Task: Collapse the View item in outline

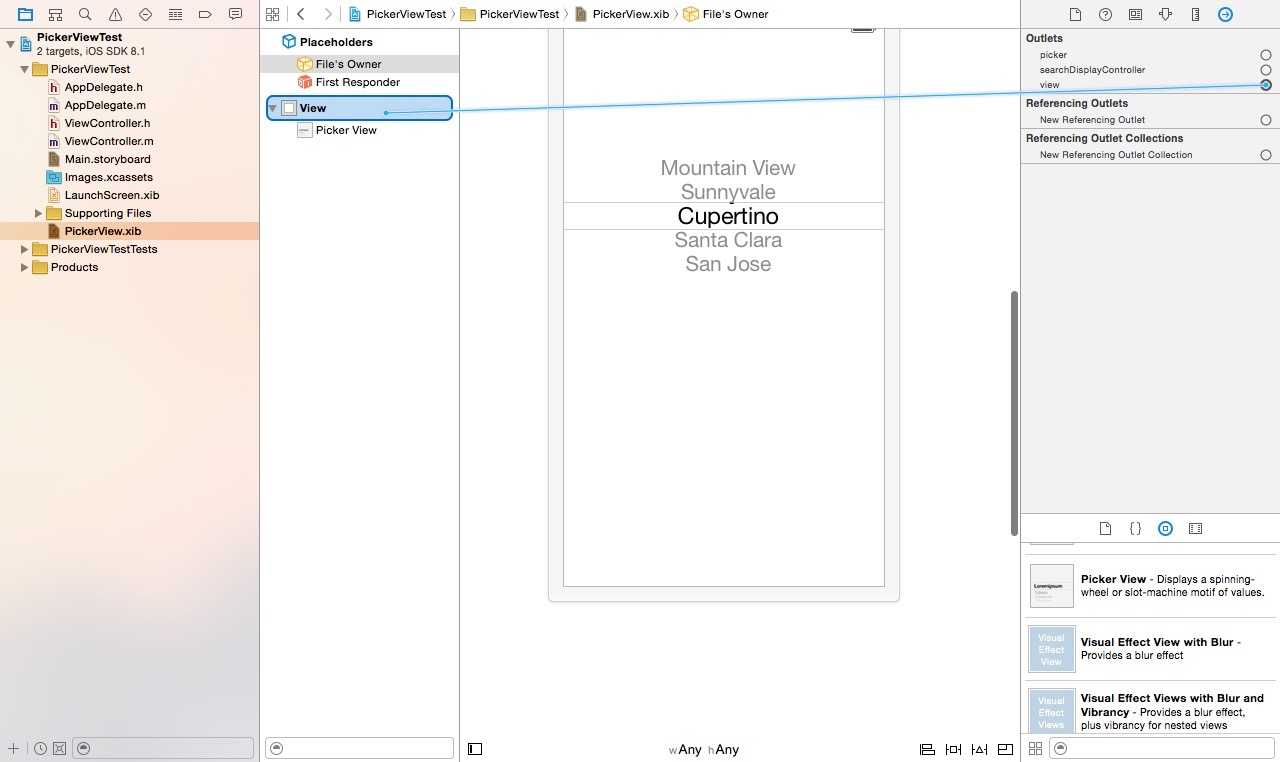Action: pyautogui.click(x=273, y=108)
